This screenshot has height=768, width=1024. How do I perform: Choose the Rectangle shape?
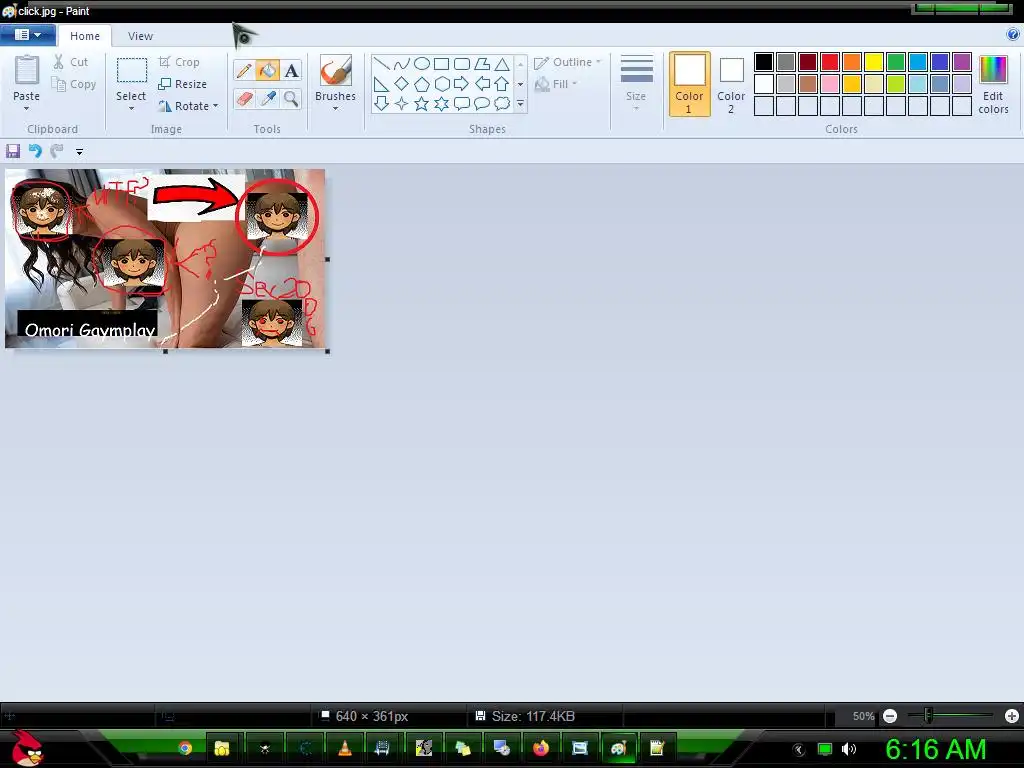click(x=441, y=63)
